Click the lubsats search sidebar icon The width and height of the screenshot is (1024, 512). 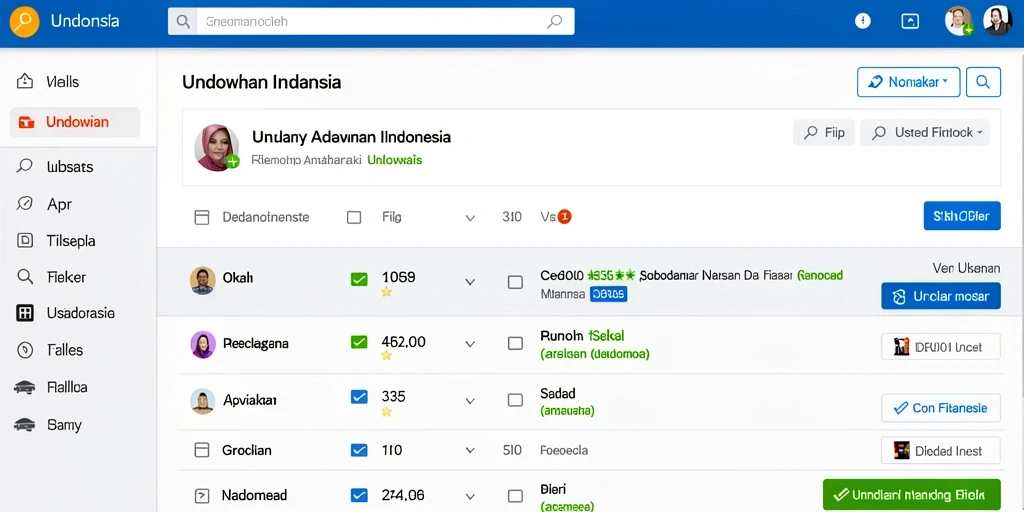(24, 166)
